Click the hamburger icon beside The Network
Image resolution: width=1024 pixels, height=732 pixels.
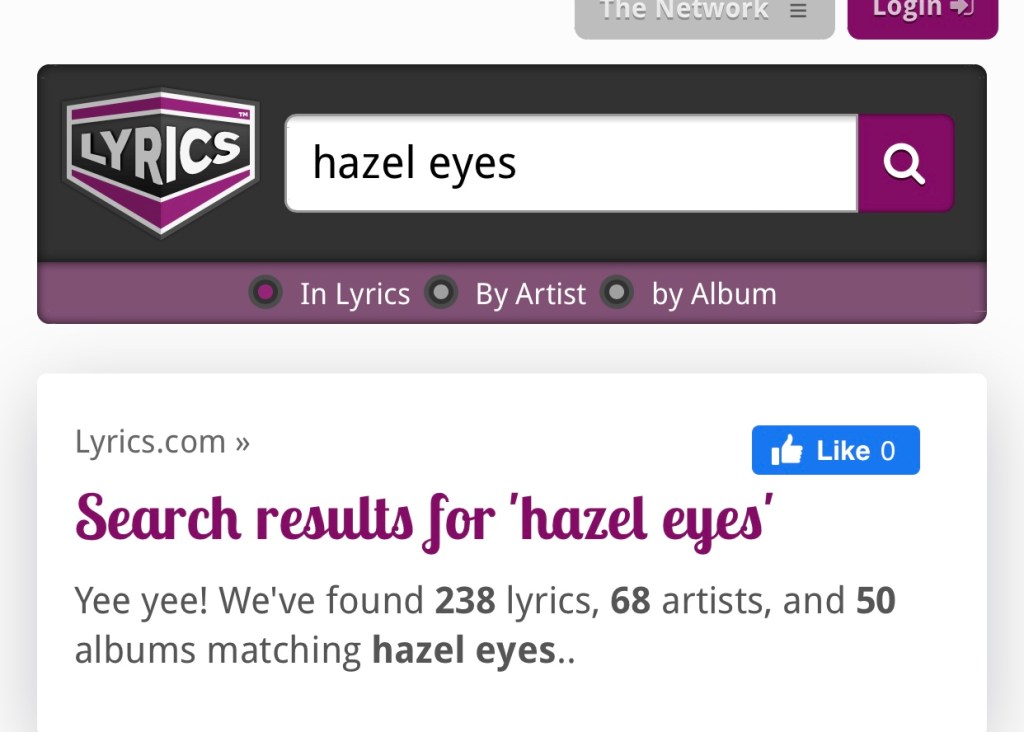797,11
